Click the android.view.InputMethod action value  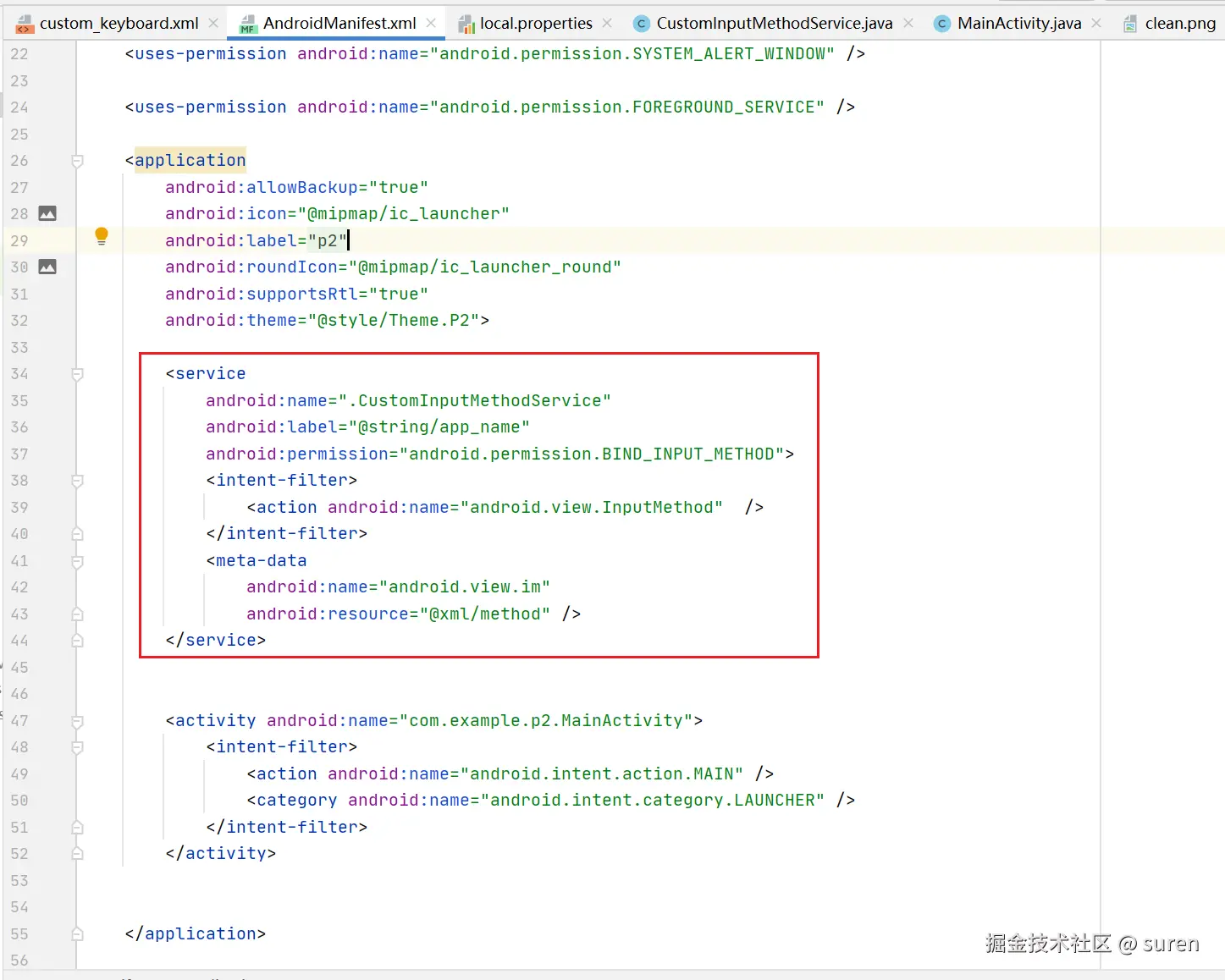[592, 507]
